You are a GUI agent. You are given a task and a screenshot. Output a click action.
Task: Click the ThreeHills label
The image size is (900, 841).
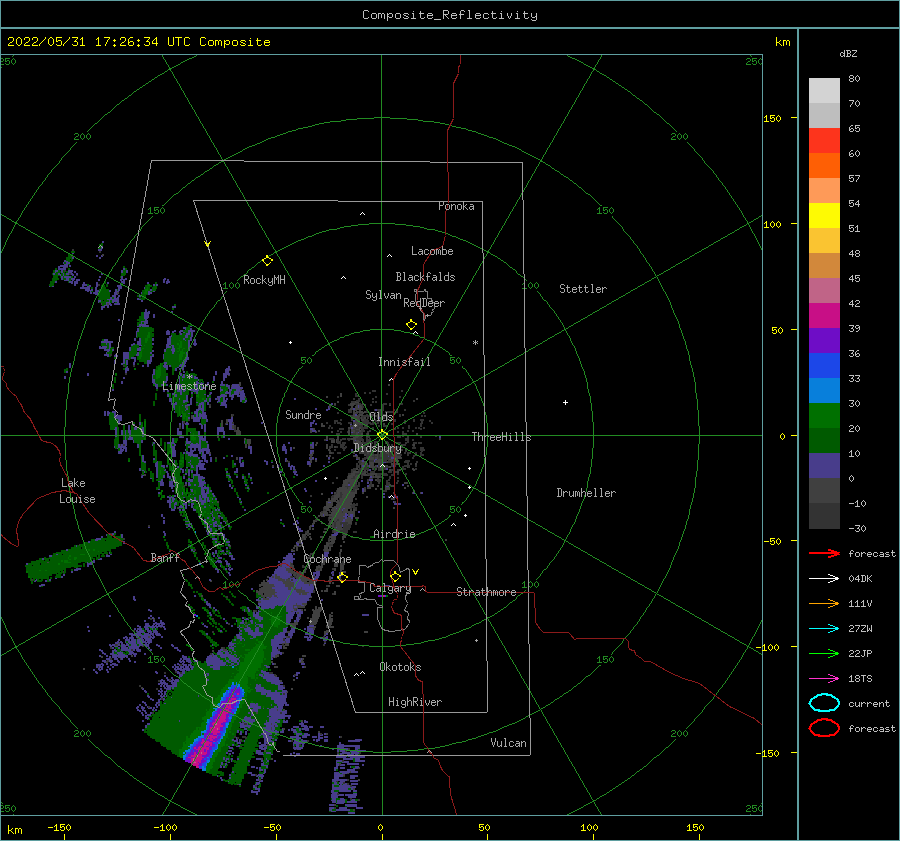pos(502,437)
